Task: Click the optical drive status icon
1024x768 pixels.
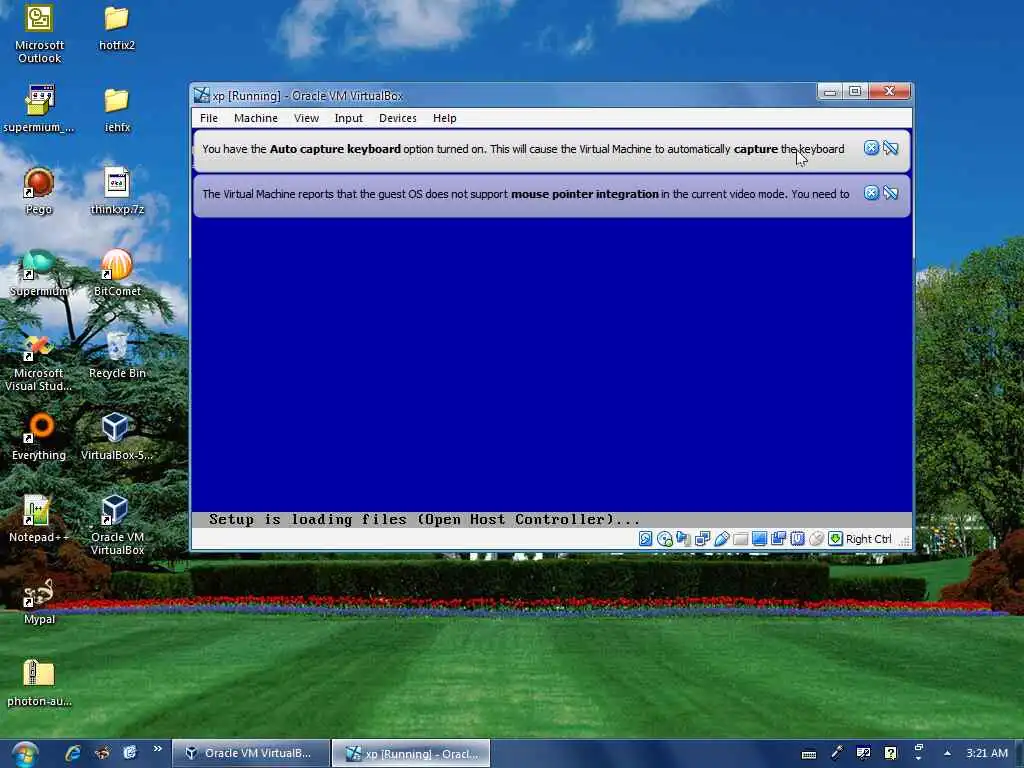Action: coord(665,539)
